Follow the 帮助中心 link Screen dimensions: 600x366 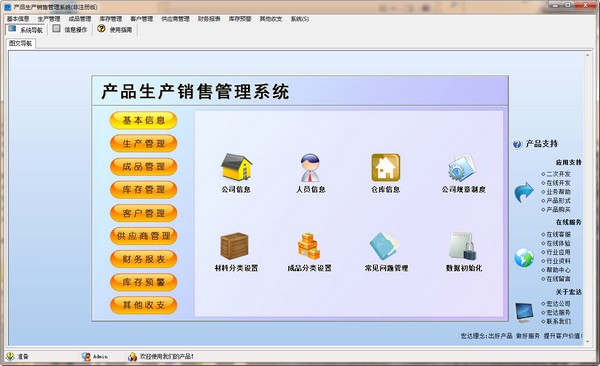558,270
